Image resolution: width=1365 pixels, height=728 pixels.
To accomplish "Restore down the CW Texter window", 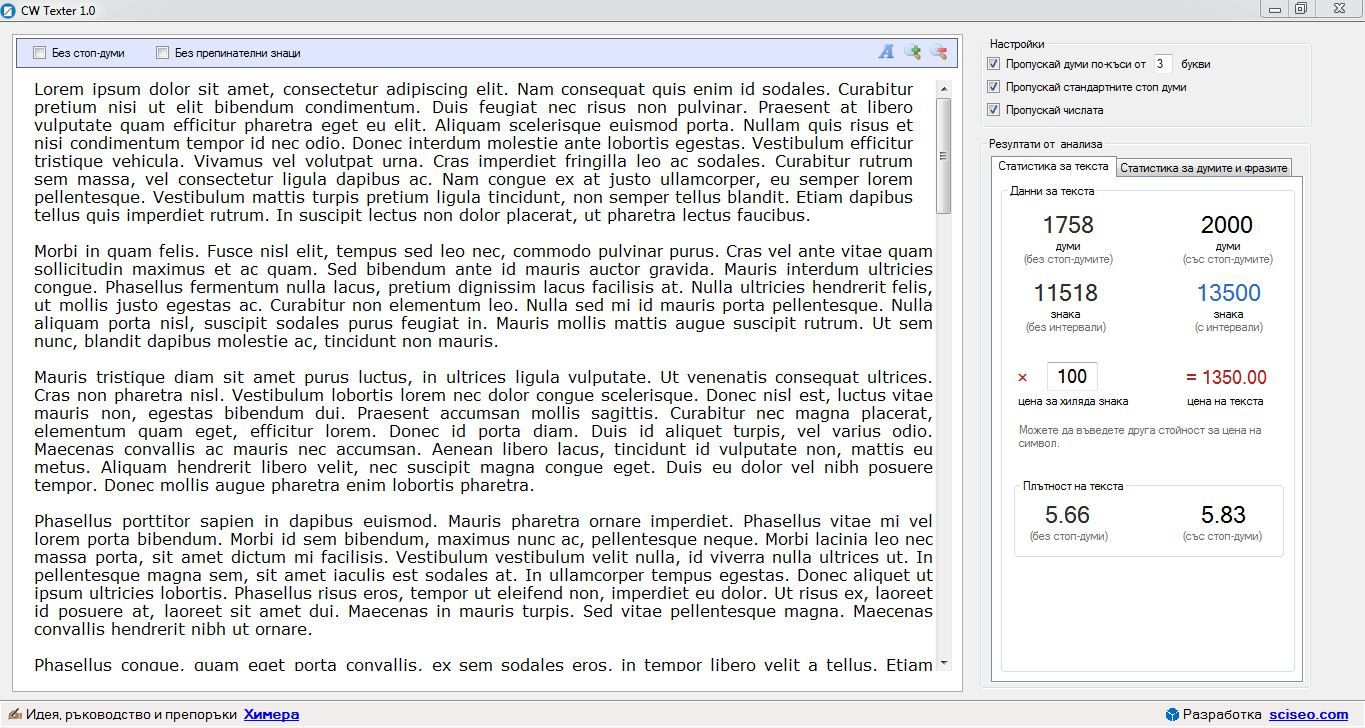I will (1301, 9).
